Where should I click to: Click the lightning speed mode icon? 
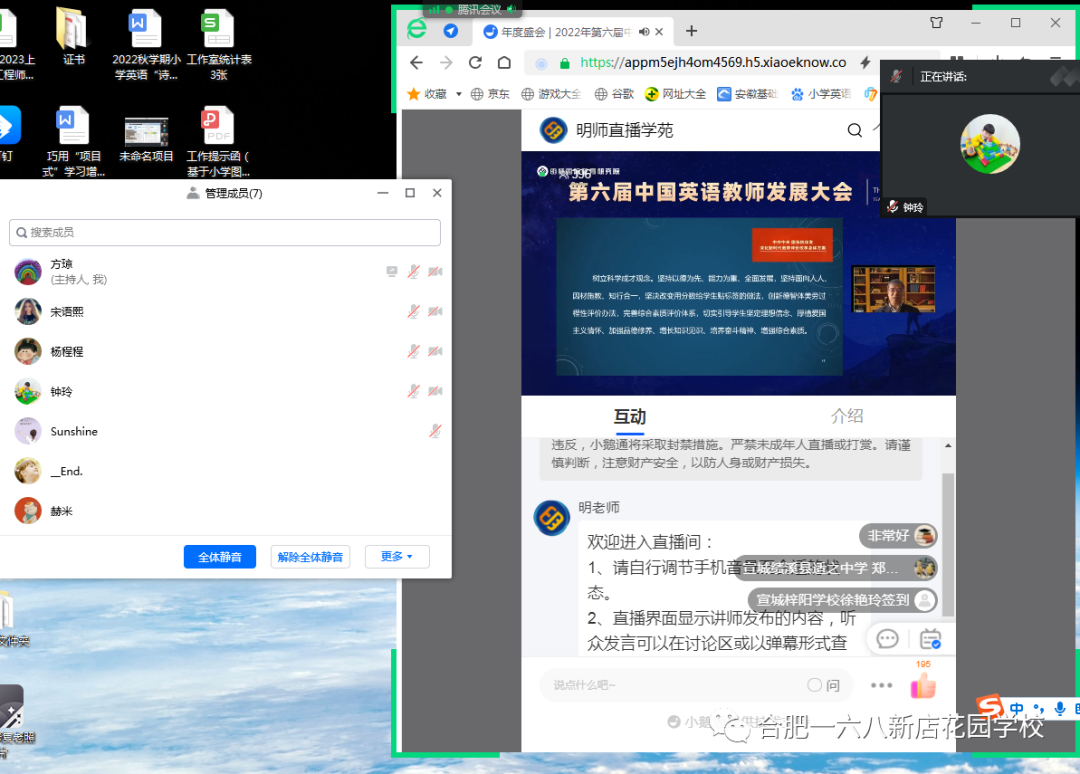[865, 63]
